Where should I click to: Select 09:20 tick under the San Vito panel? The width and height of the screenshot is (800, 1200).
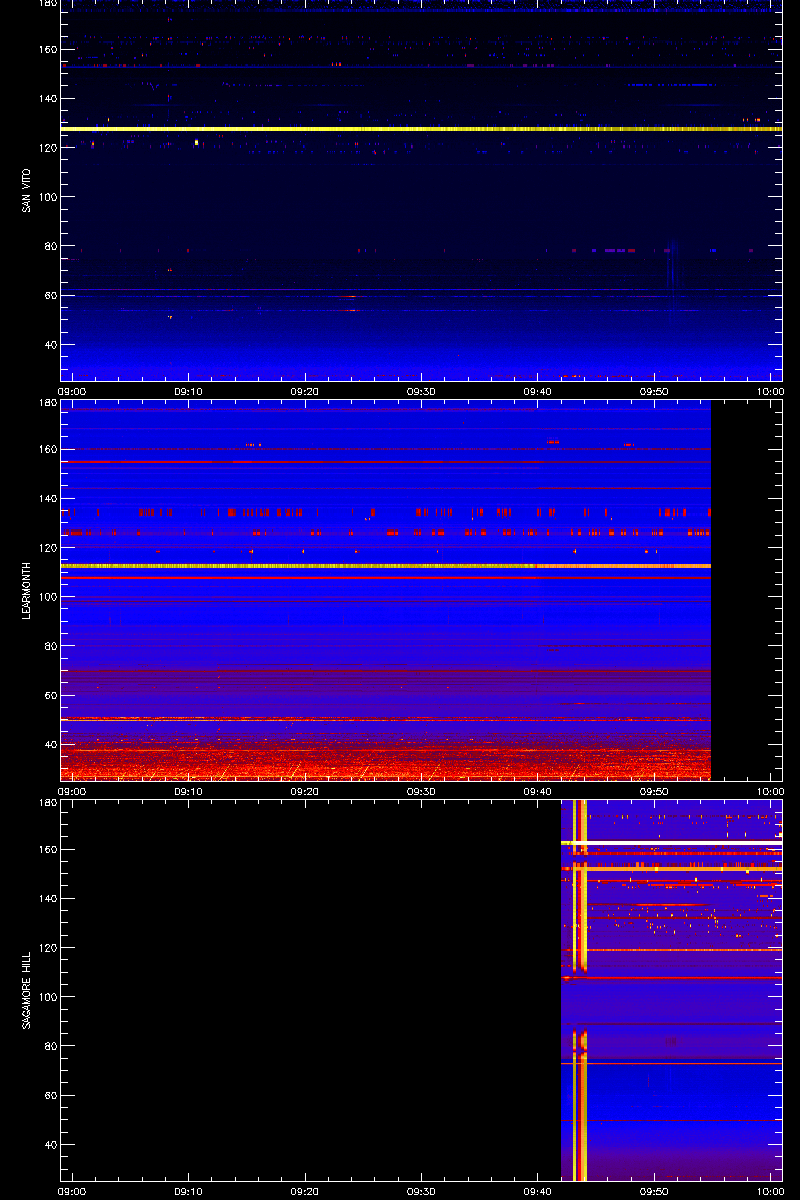point(305,391)
